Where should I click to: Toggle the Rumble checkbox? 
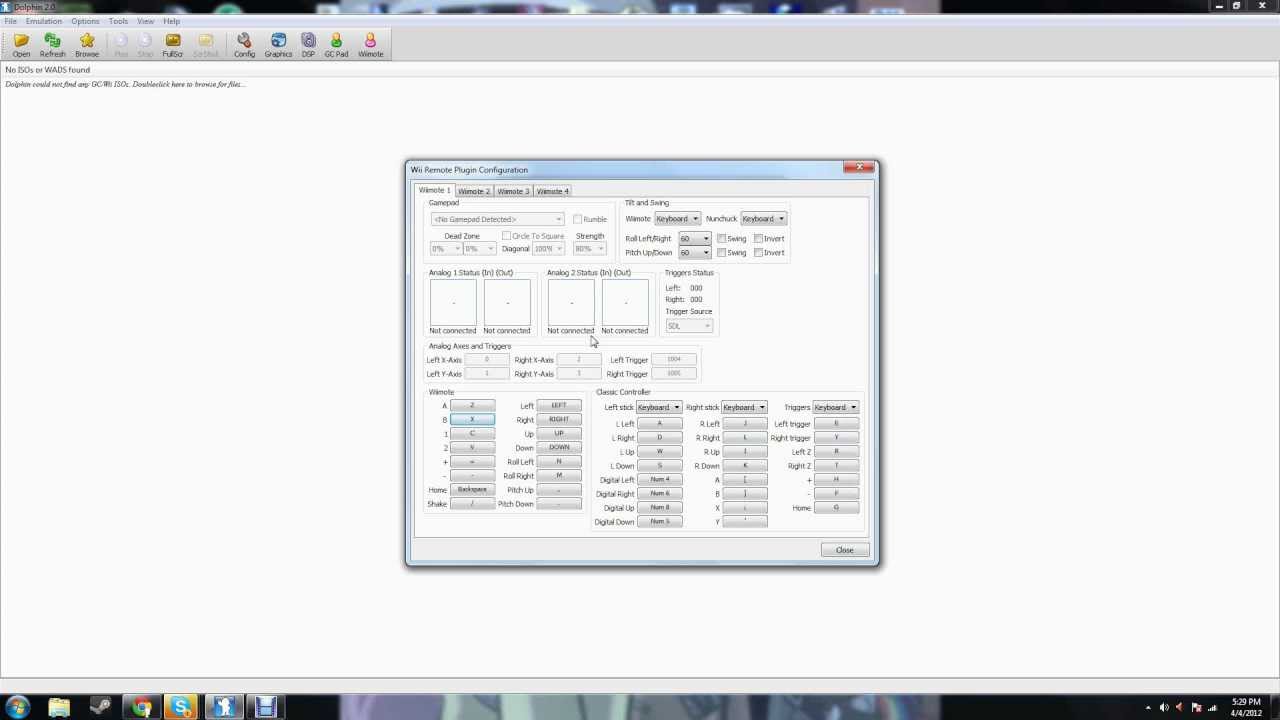tap(577, 219)
